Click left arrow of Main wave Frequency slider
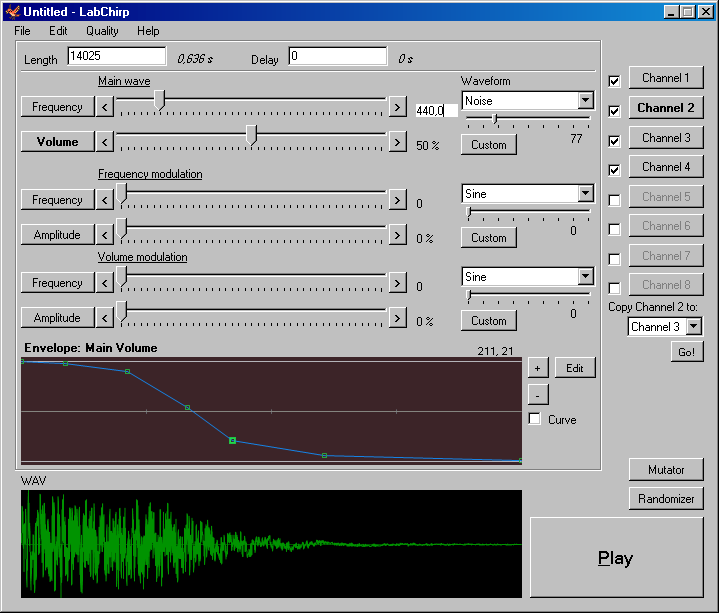Screen dimensions: 719x613 [105, 107]
